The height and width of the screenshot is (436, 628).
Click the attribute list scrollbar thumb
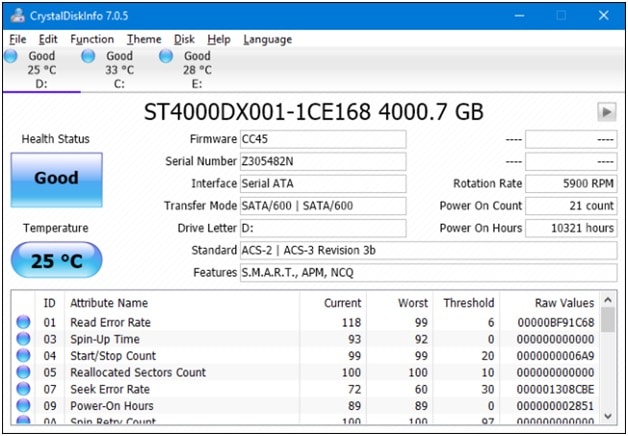608,320
